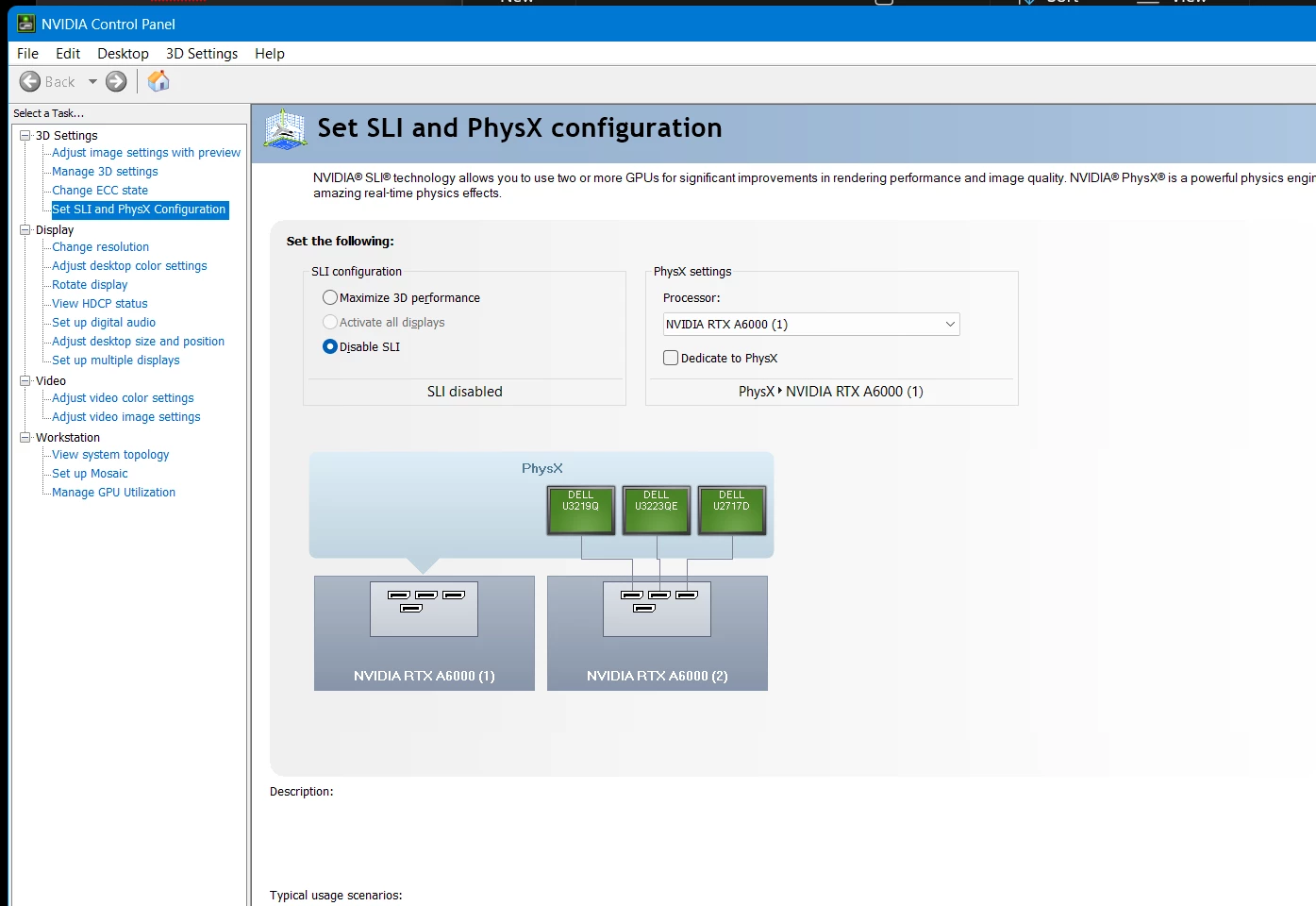Open Manage 3D settings
This screenshot has height=906, width=1316.
(x=105, y=172)
